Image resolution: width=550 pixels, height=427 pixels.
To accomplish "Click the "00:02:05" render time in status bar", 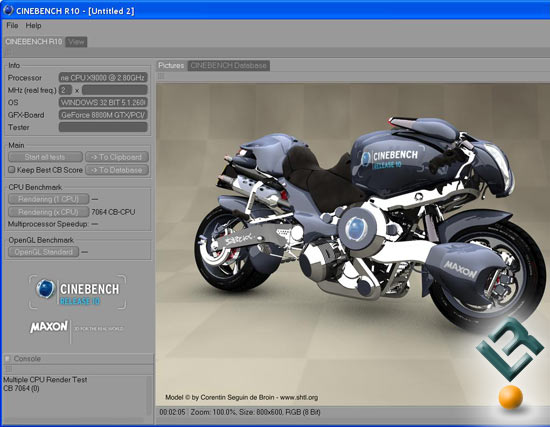I will click(172, 412).
